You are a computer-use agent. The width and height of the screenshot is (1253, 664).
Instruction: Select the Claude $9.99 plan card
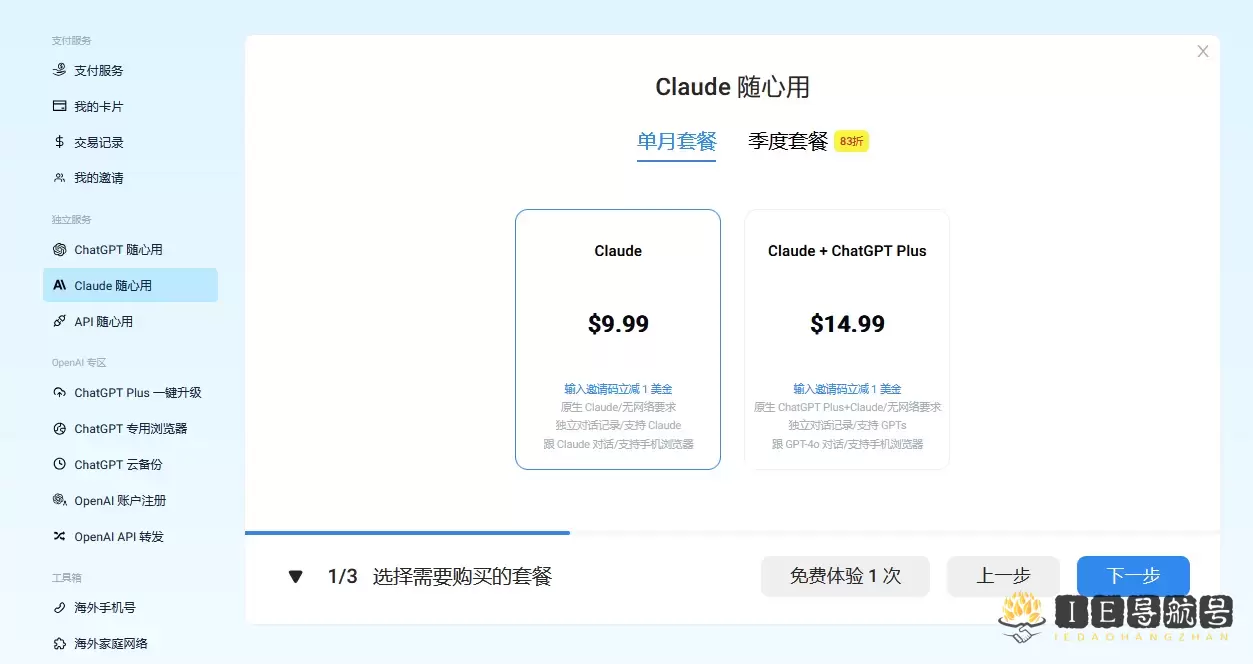[x=618, y=339]
